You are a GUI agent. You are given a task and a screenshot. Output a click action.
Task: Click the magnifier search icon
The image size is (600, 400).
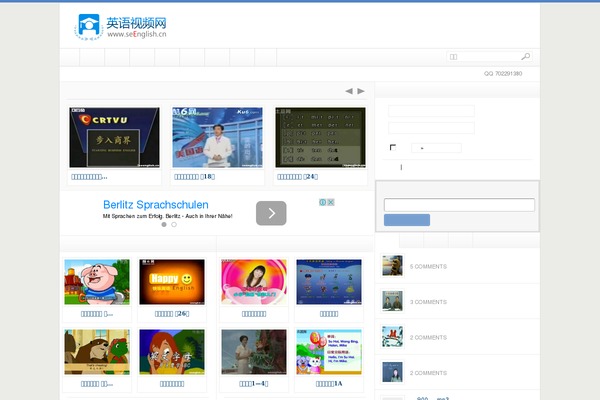[526, 57]
